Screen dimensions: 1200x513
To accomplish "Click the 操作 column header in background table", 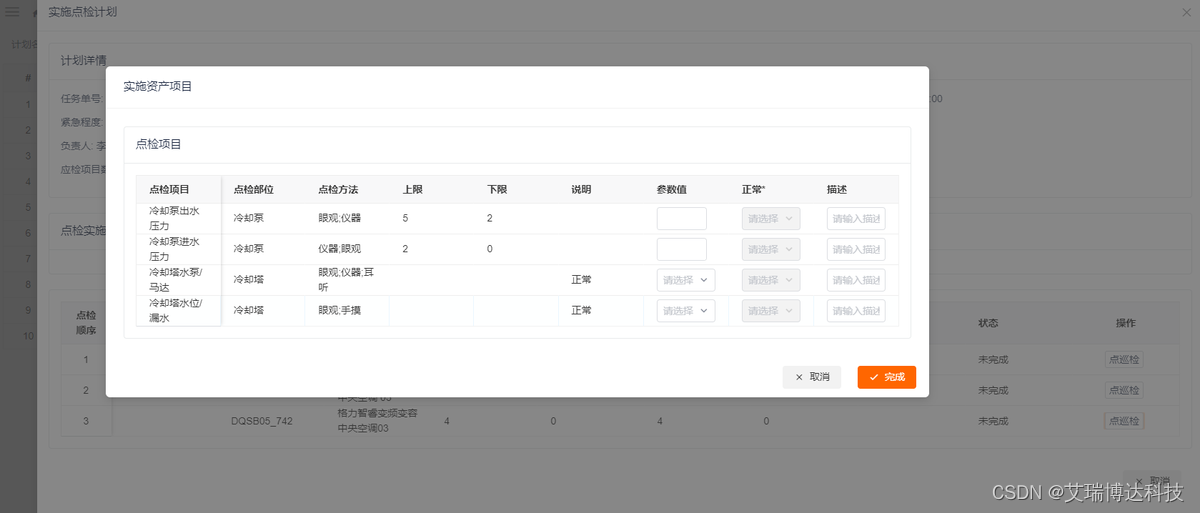I will pyautogui.click(x=1126, y=324).
